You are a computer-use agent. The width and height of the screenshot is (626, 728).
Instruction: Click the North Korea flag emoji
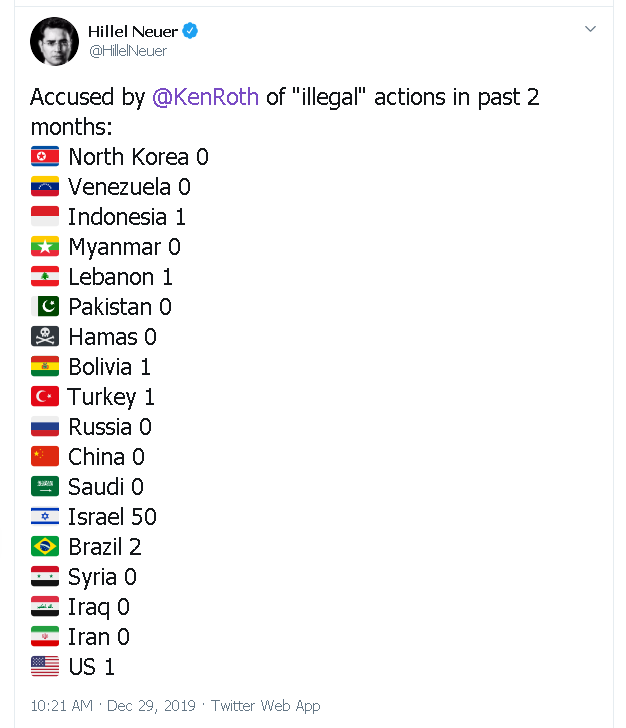pos(45,157)
